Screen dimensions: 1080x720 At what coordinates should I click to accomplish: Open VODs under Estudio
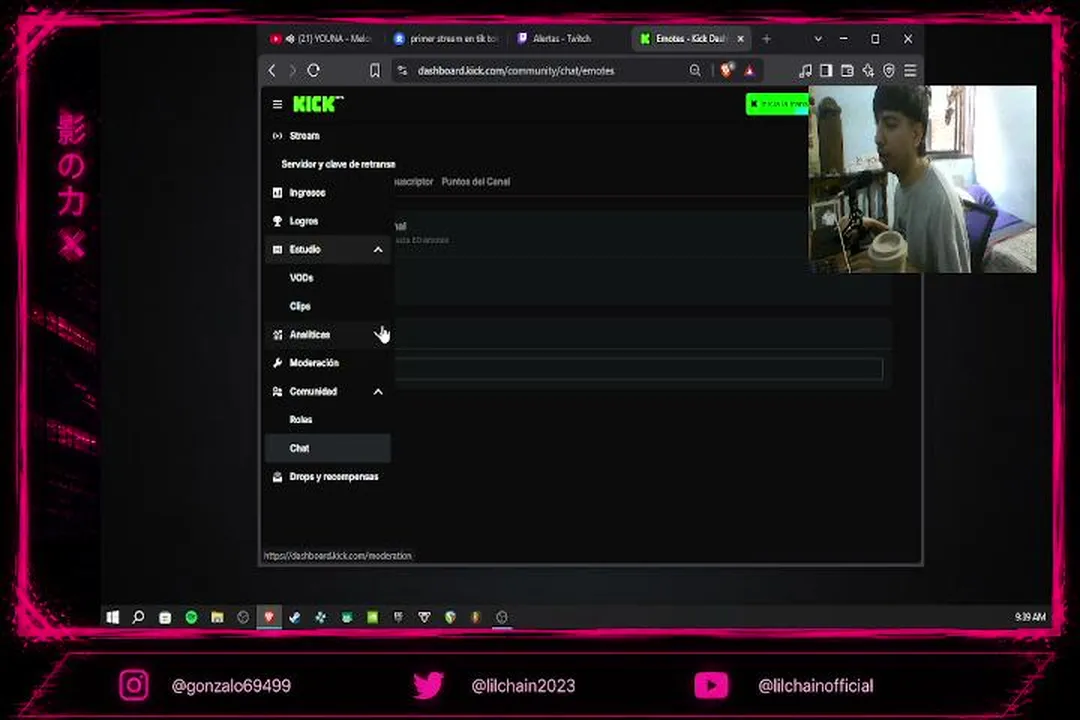301,278
